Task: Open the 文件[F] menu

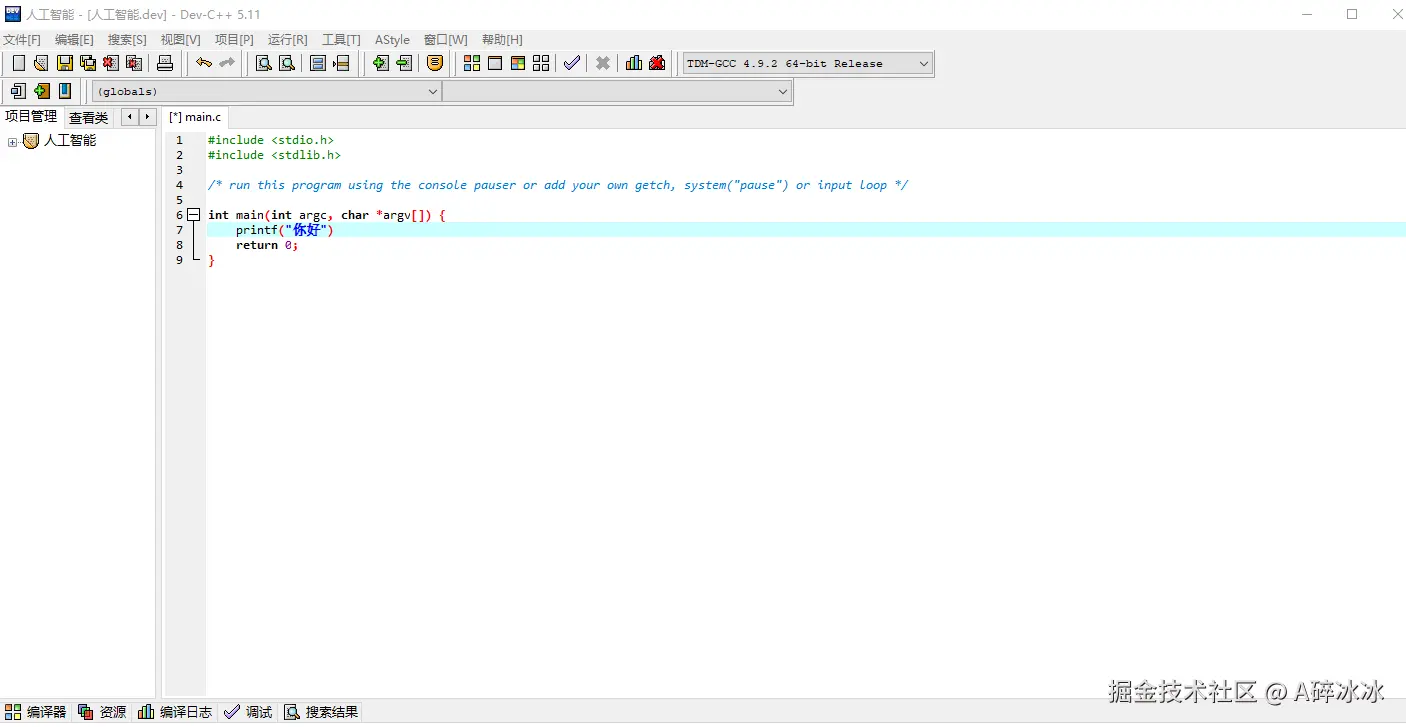Action: pyautogui.click(x=22, y=40)
